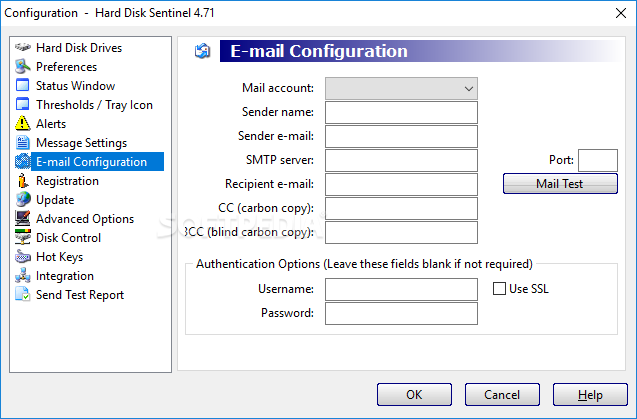Click the BCC (blind carbon copy) field

(401, 232)
